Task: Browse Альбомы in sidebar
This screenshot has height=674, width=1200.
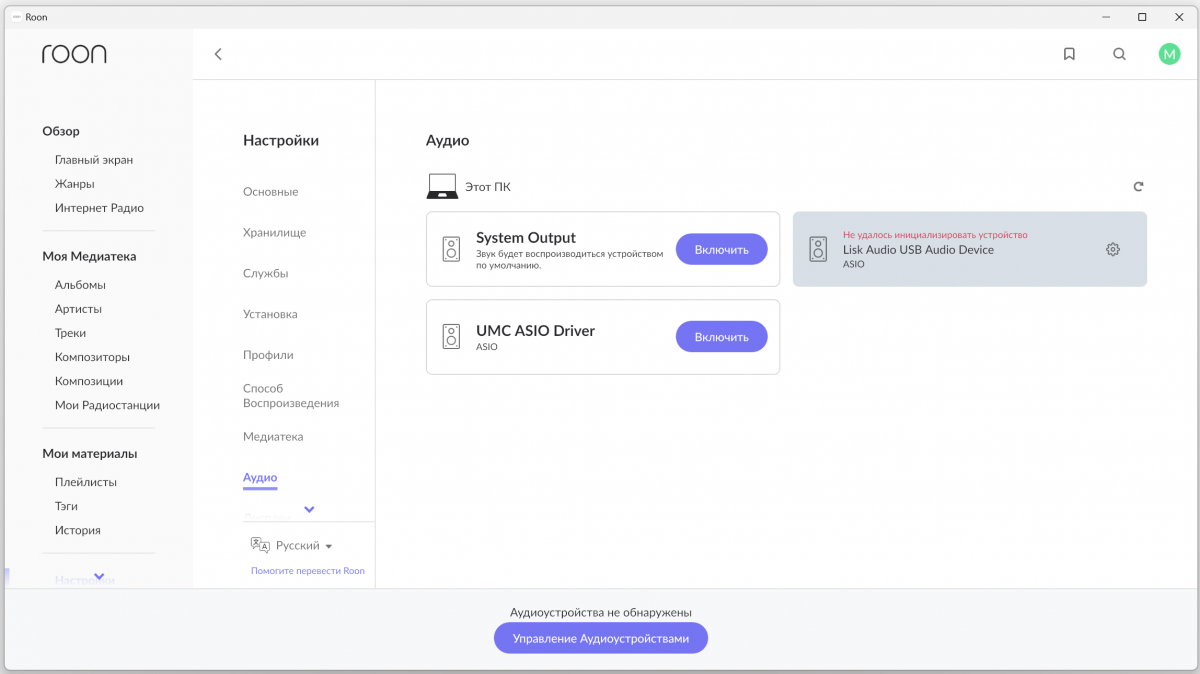Action: pos(80,285)
